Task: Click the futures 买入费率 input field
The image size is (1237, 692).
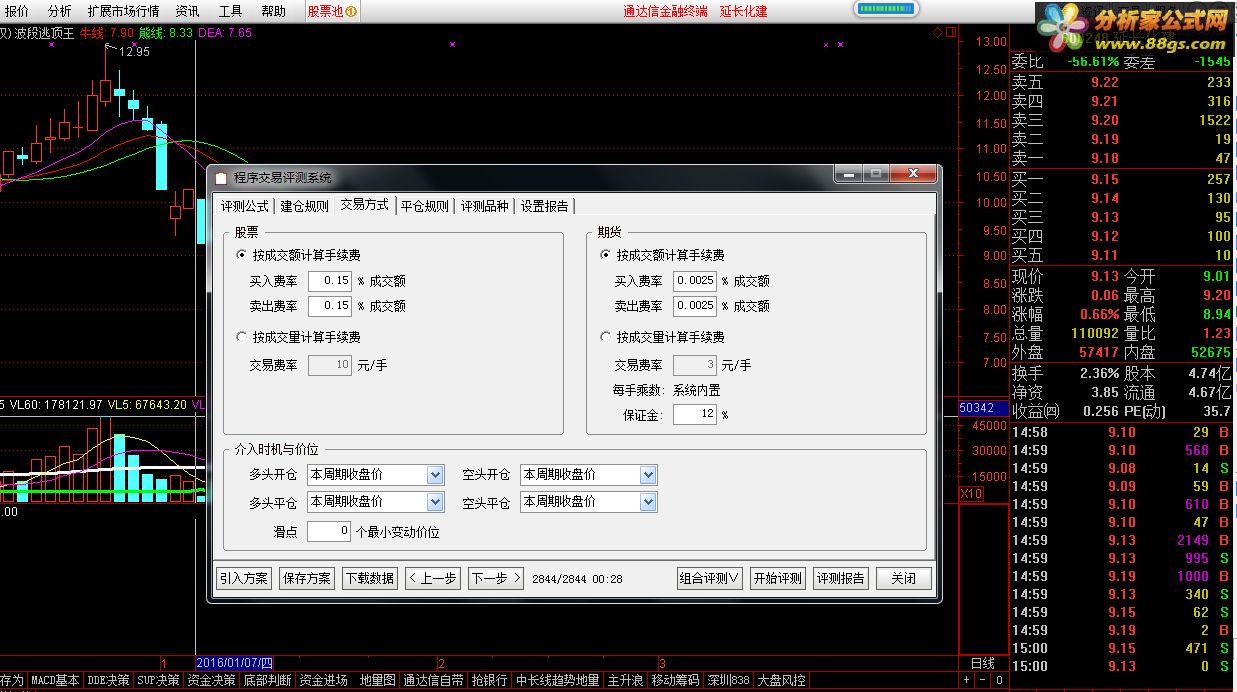Action: (x=695, y=281)
